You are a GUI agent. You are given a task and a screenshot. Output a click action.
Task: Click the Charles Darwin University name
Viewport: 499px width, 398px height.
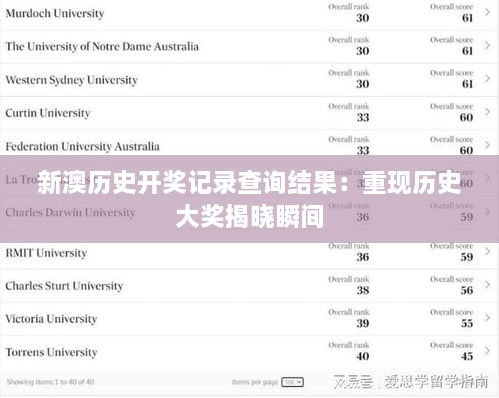coord(70,212)
